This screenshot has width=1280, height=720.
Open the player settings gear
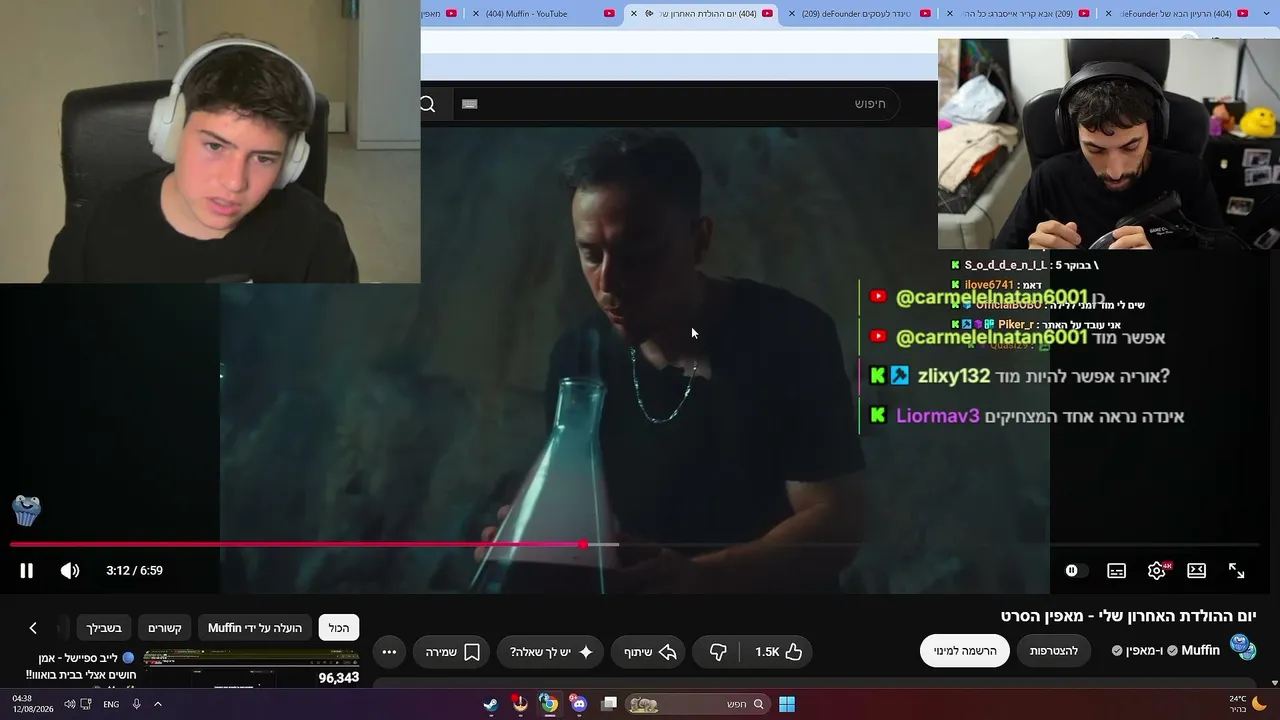1157,571
